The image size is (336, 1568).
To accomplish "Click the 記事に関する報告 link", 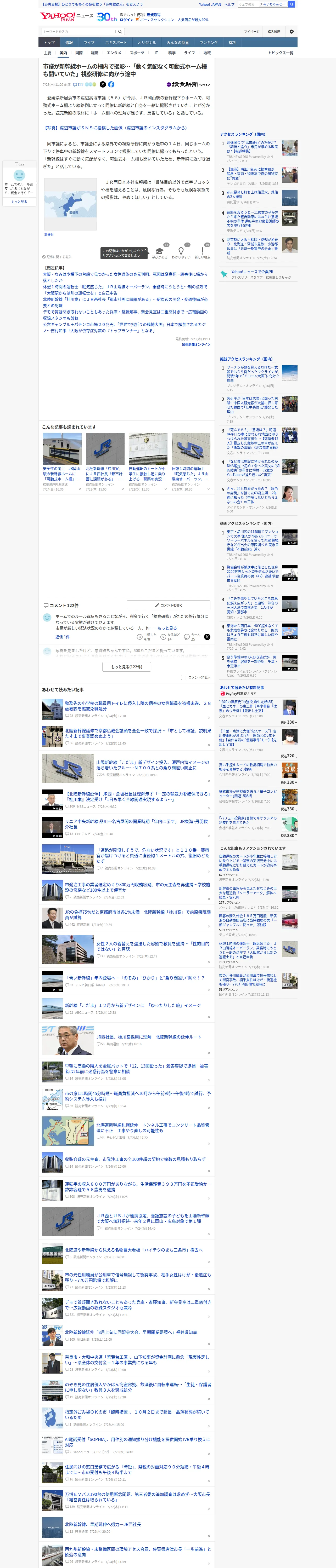I will coord(57,257).
